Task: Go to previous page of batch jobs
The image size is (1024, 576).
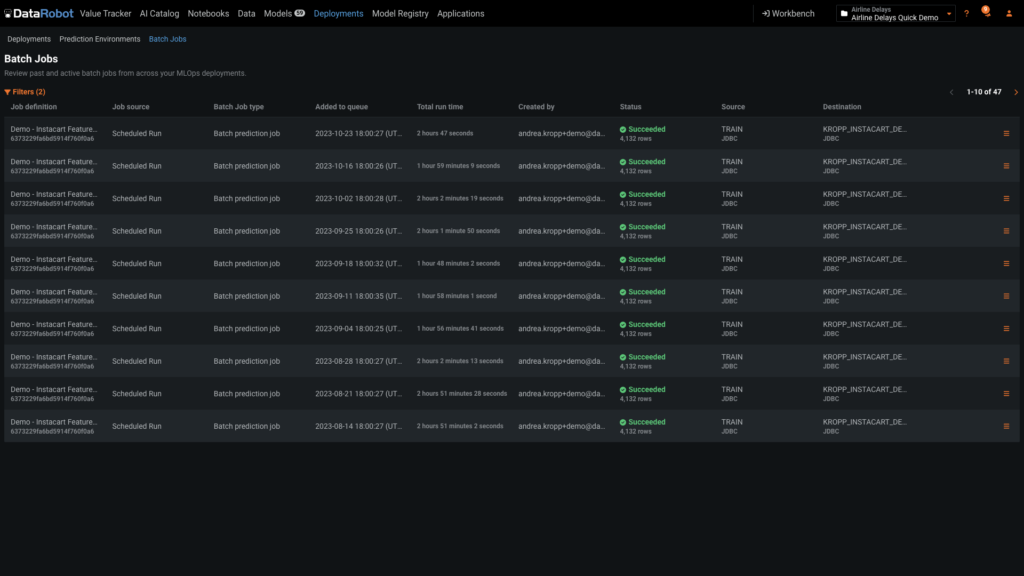Action: click(x=951, y=92)
